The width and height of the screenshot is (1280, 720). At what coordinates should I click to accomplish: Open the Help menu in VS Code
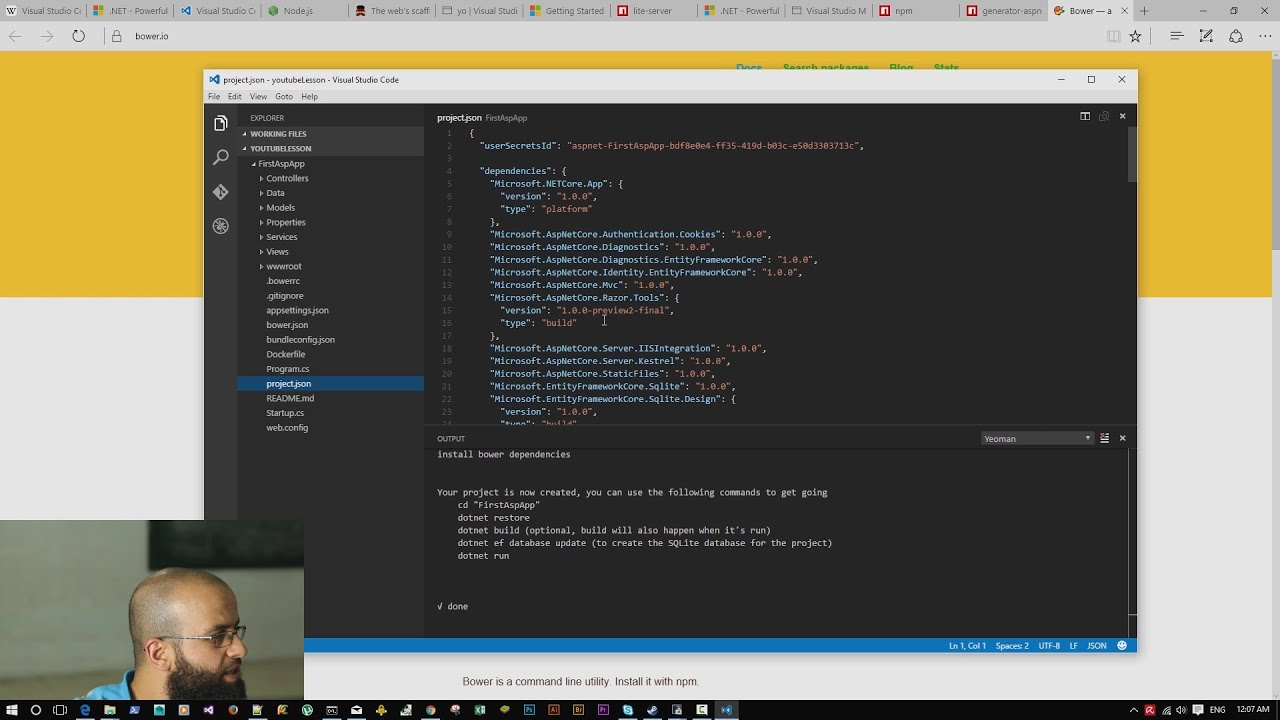(310, 97)
